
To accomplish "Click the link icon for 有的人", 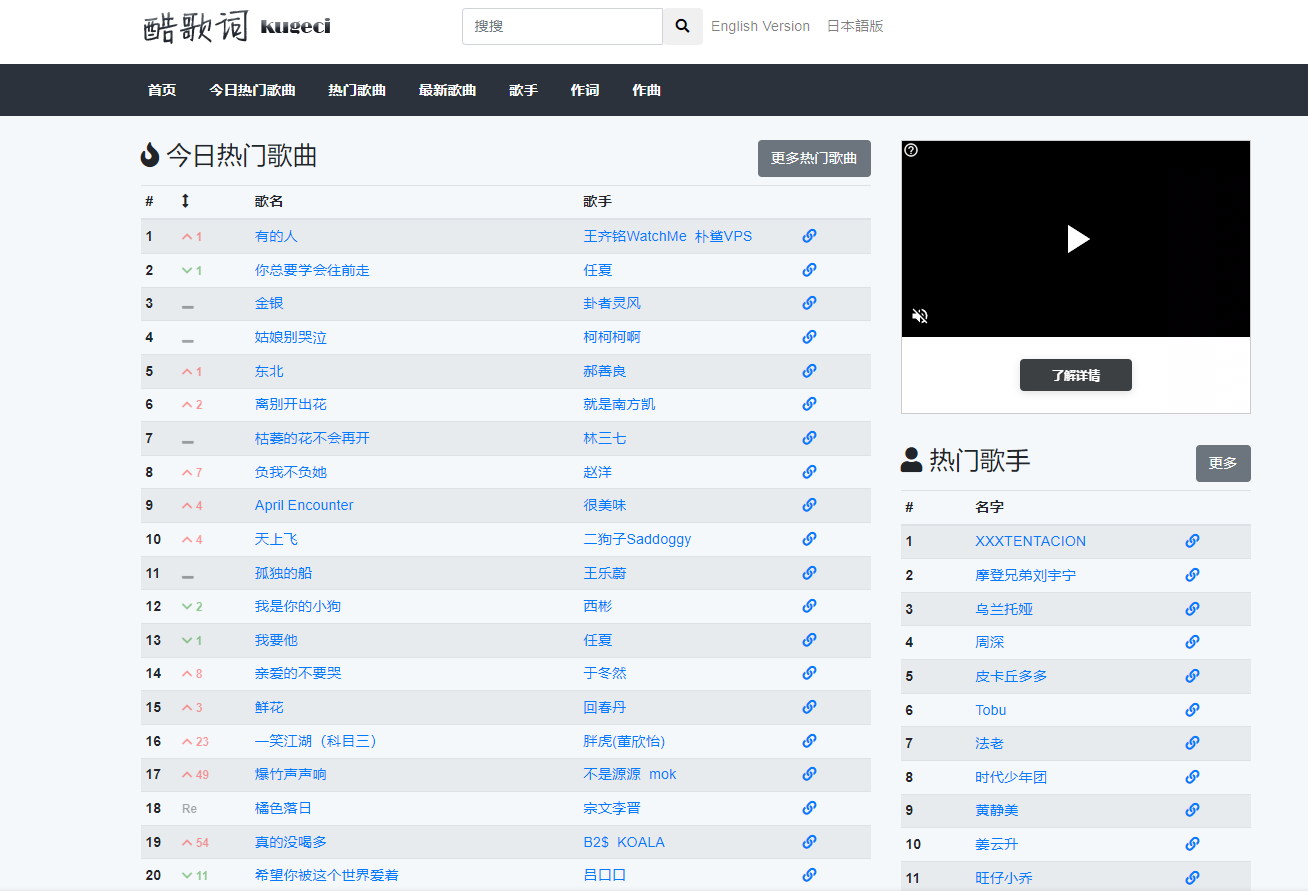I will (x=810, y=236).
